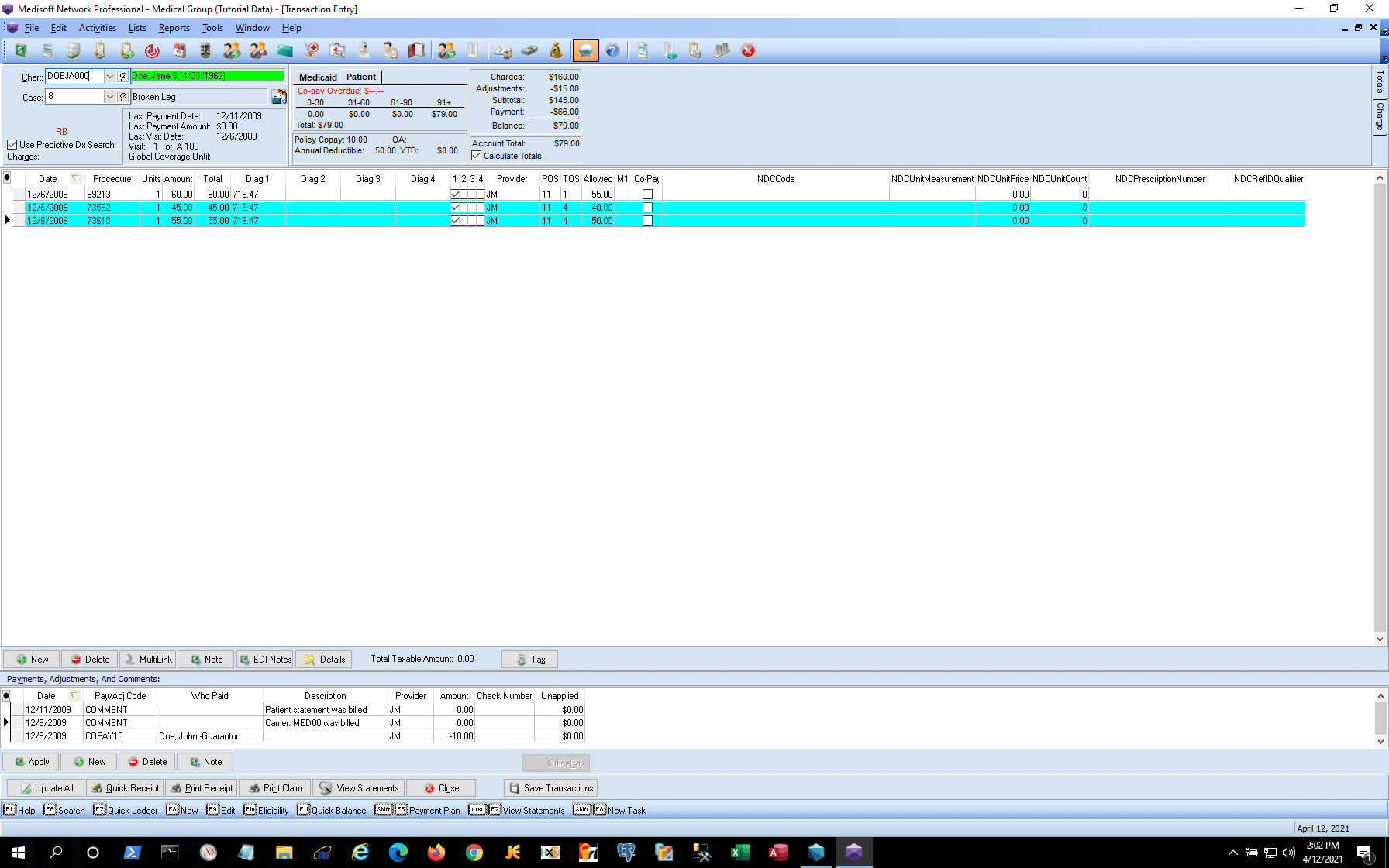Select the Charge side tab
Viewport: 1389px width, 868px height.
coord(1380,116)
